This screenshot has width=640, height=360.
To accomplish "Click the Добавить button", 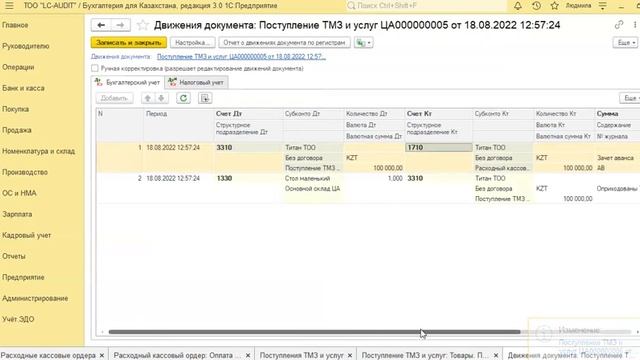I will point(114,98).
